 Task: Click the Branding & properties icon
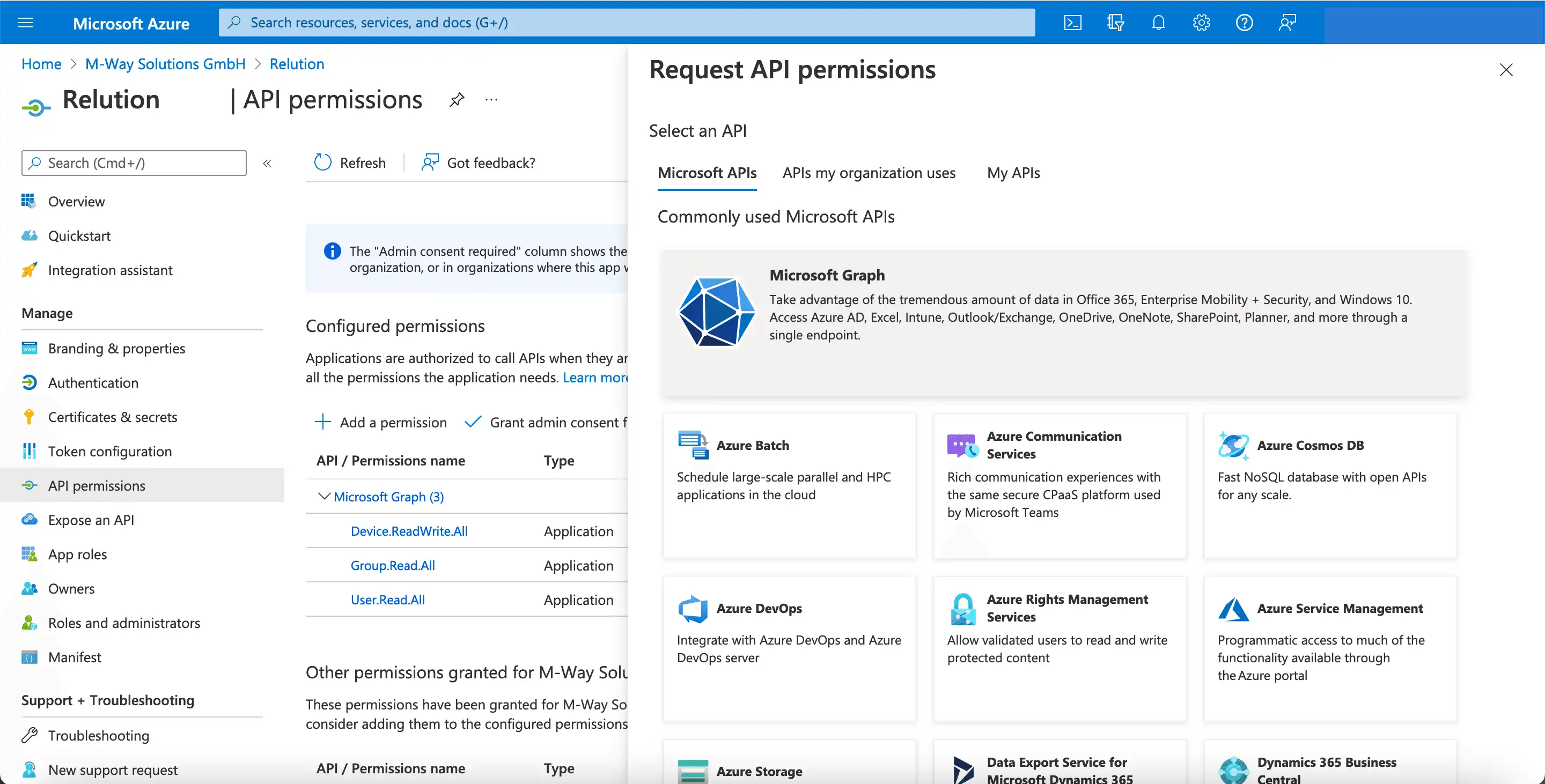[x=29, y=348]
